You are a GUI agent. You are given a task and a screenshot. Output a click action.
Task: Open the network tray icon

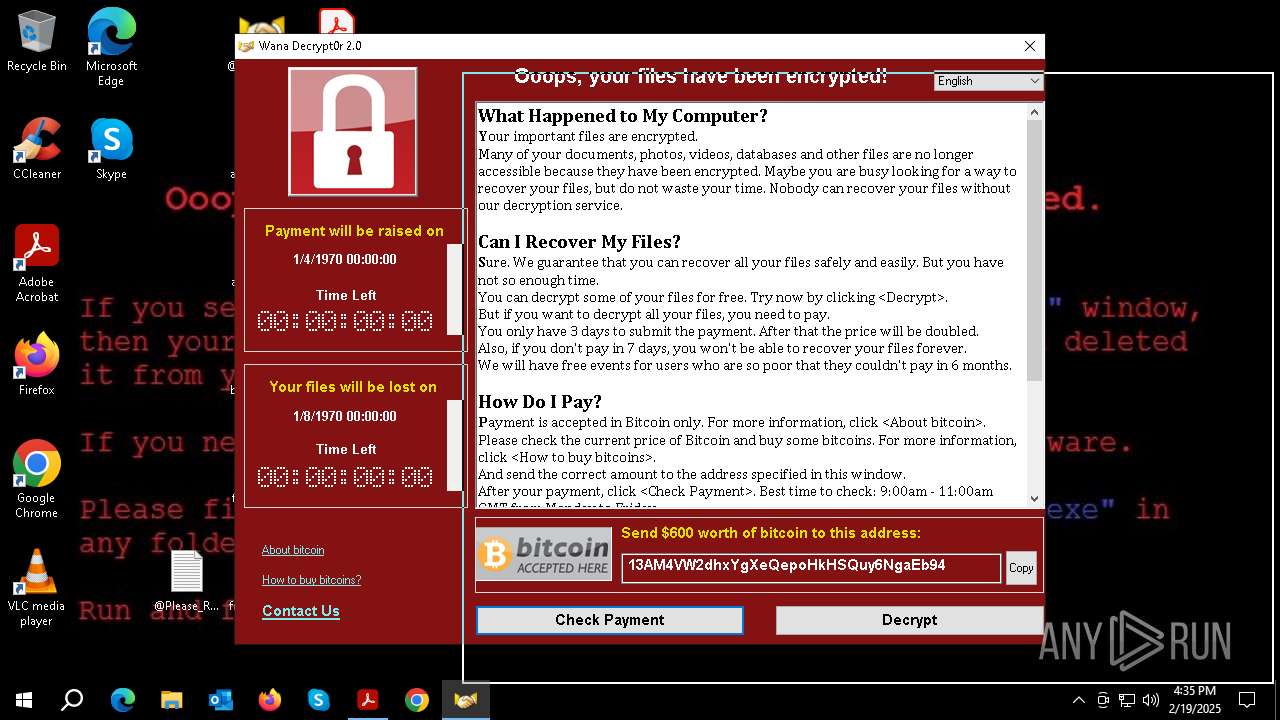coord(1127,700)
